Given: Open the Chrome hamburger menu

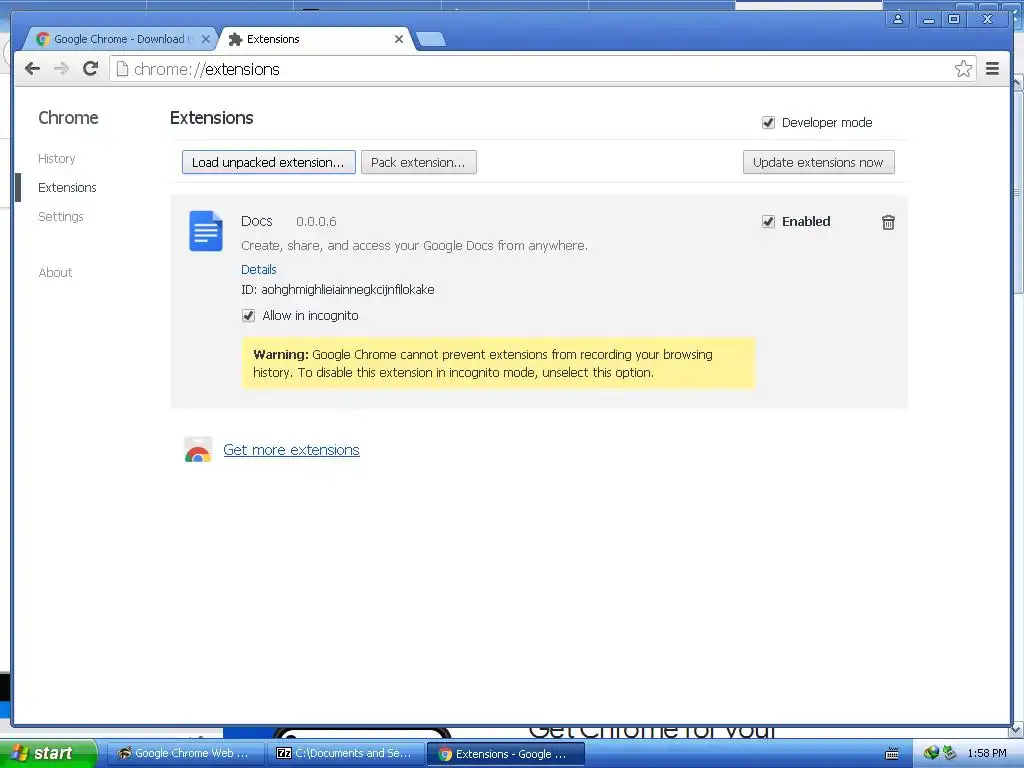Looking at the screenshot, I should (992, 69).
